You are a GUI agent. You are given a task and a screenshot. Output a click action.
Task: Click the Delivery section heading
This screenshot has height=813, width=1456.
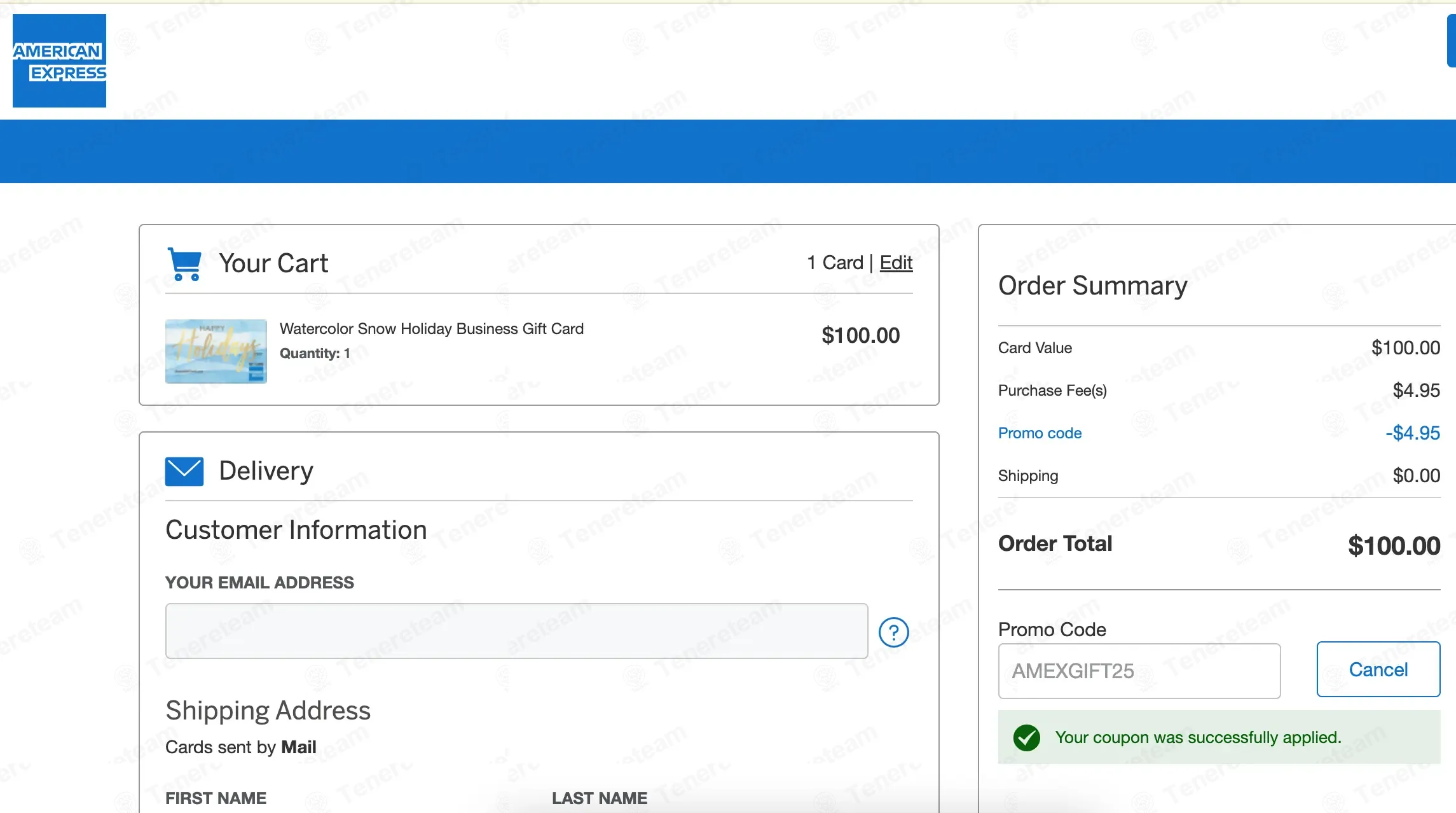(266, 471)
